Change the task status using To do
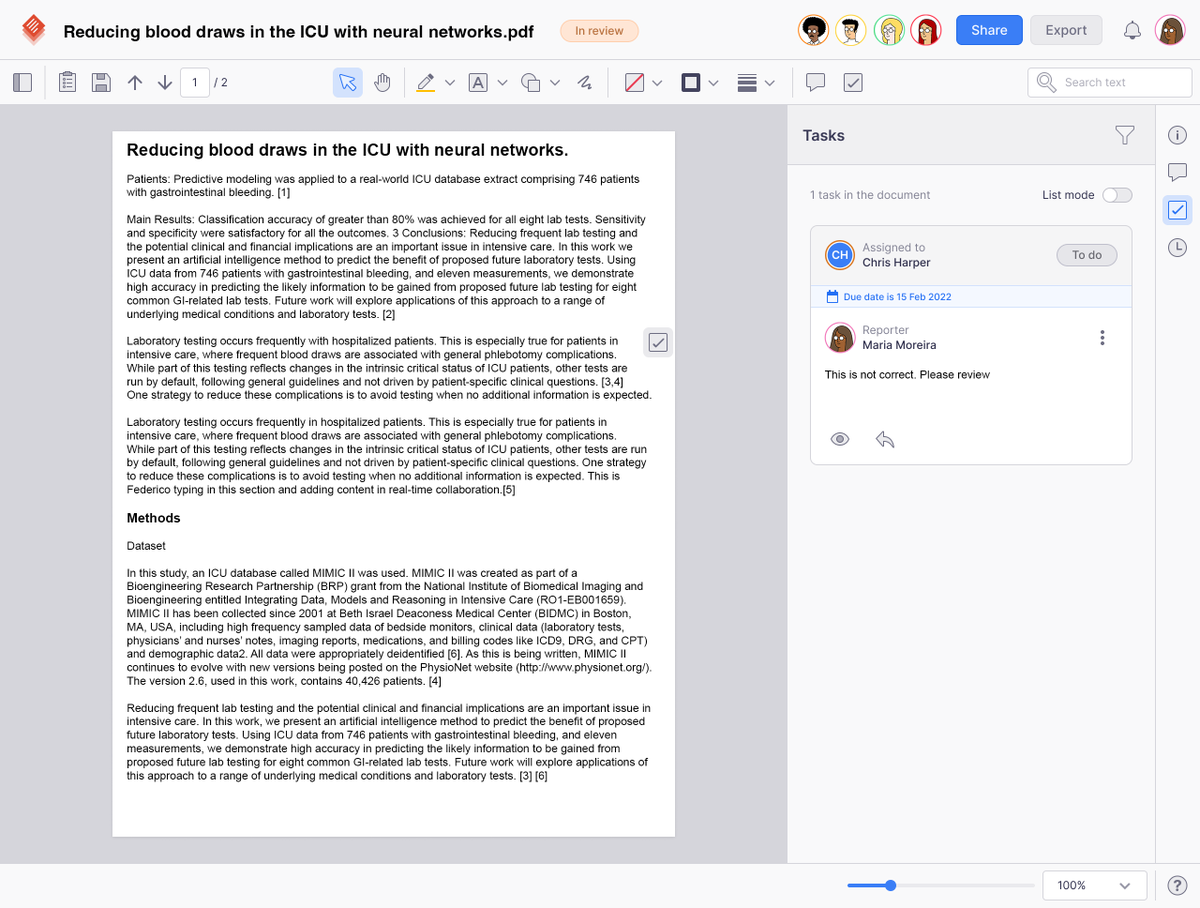 [1086, 255]
